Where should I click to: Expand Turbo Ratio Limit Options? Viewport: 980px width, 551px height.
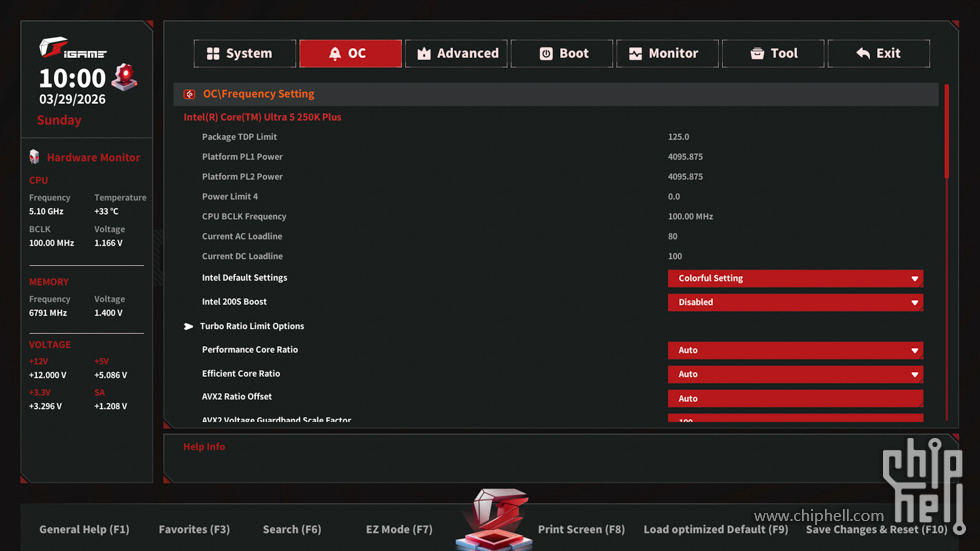pos(252,326)
